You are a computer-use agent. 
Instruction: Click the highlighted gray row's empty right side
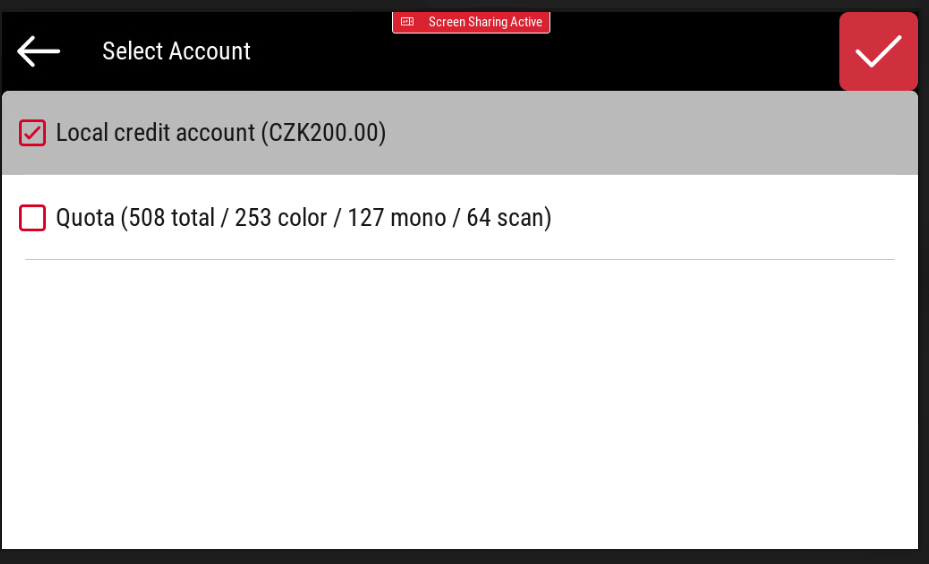[x=700, y=133]
